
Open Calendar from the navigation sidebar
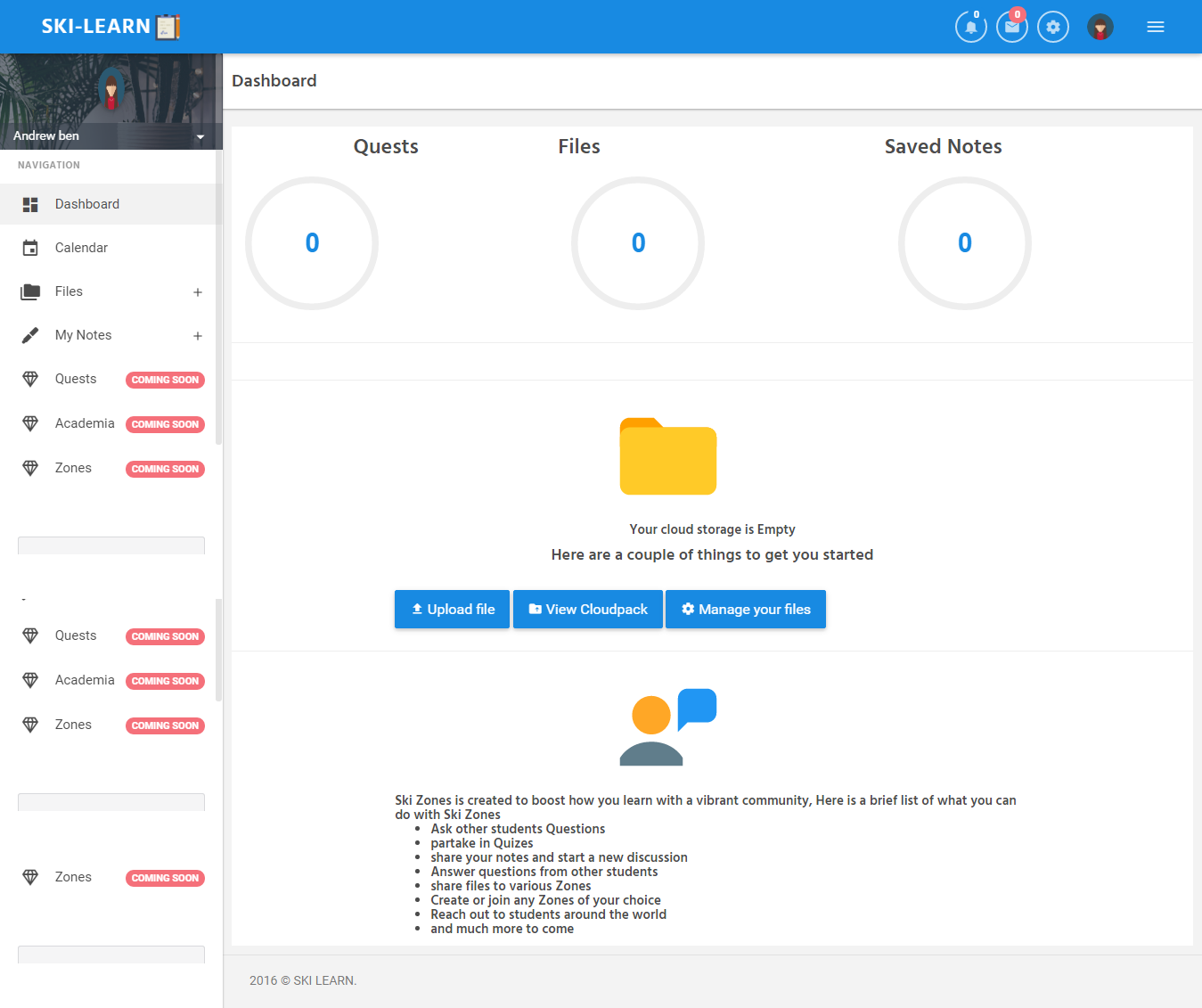(81, 248)
